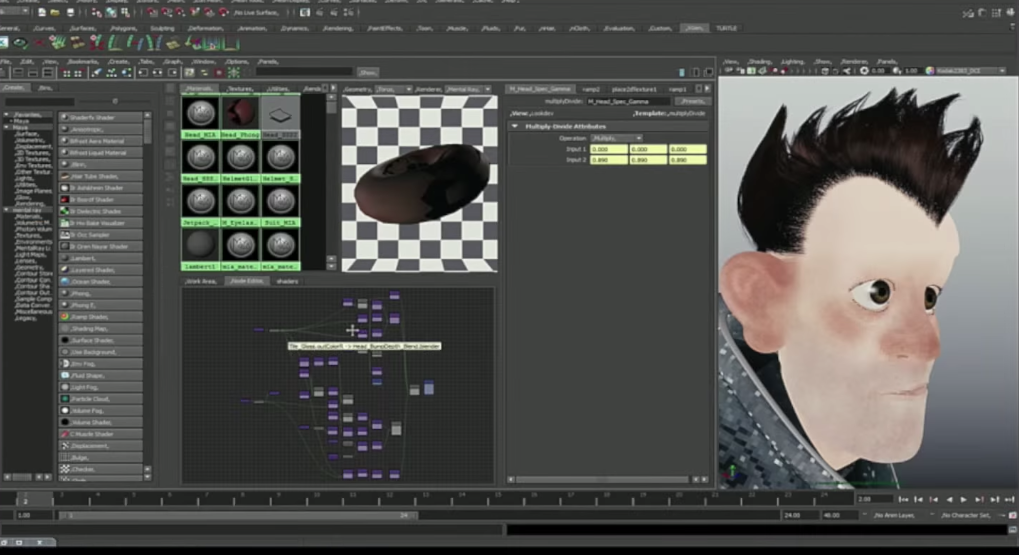Click the first Input 1 value field
The image size is (1019, 555).
(609, 149)
